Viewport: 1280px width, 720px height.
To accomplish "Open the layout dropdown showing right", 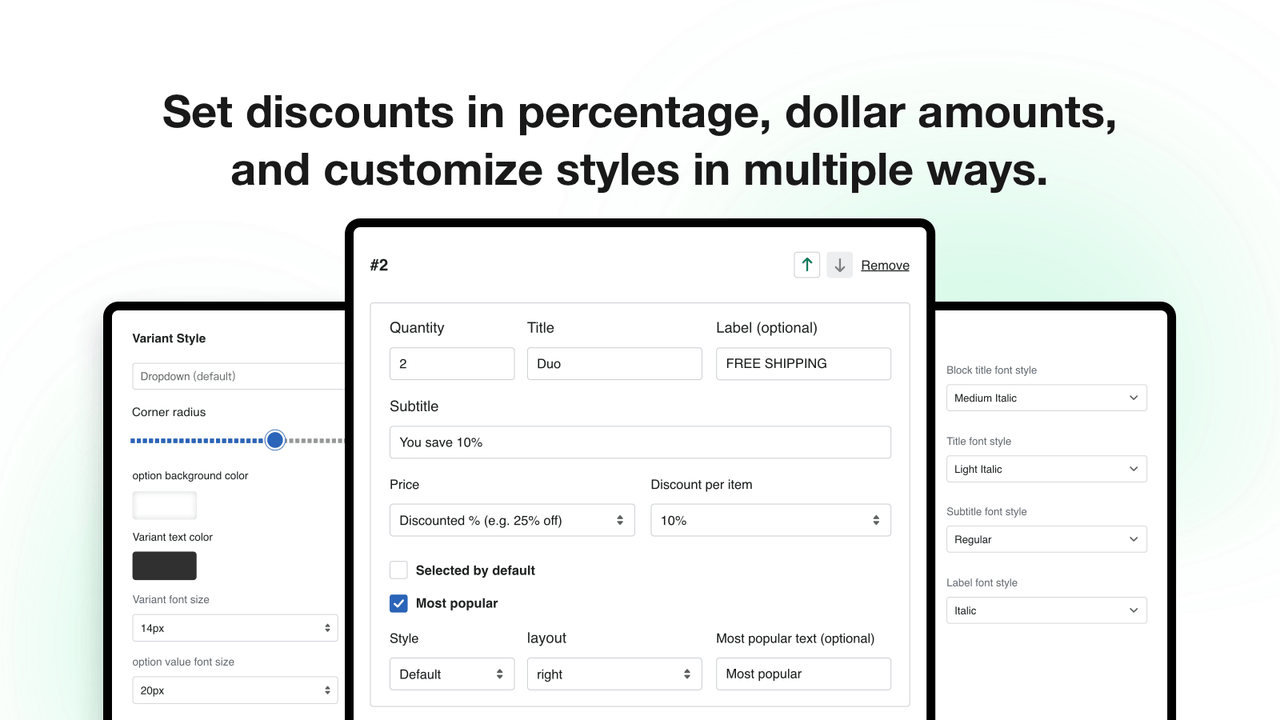I will pyautogui.click(x=613, y=674).
